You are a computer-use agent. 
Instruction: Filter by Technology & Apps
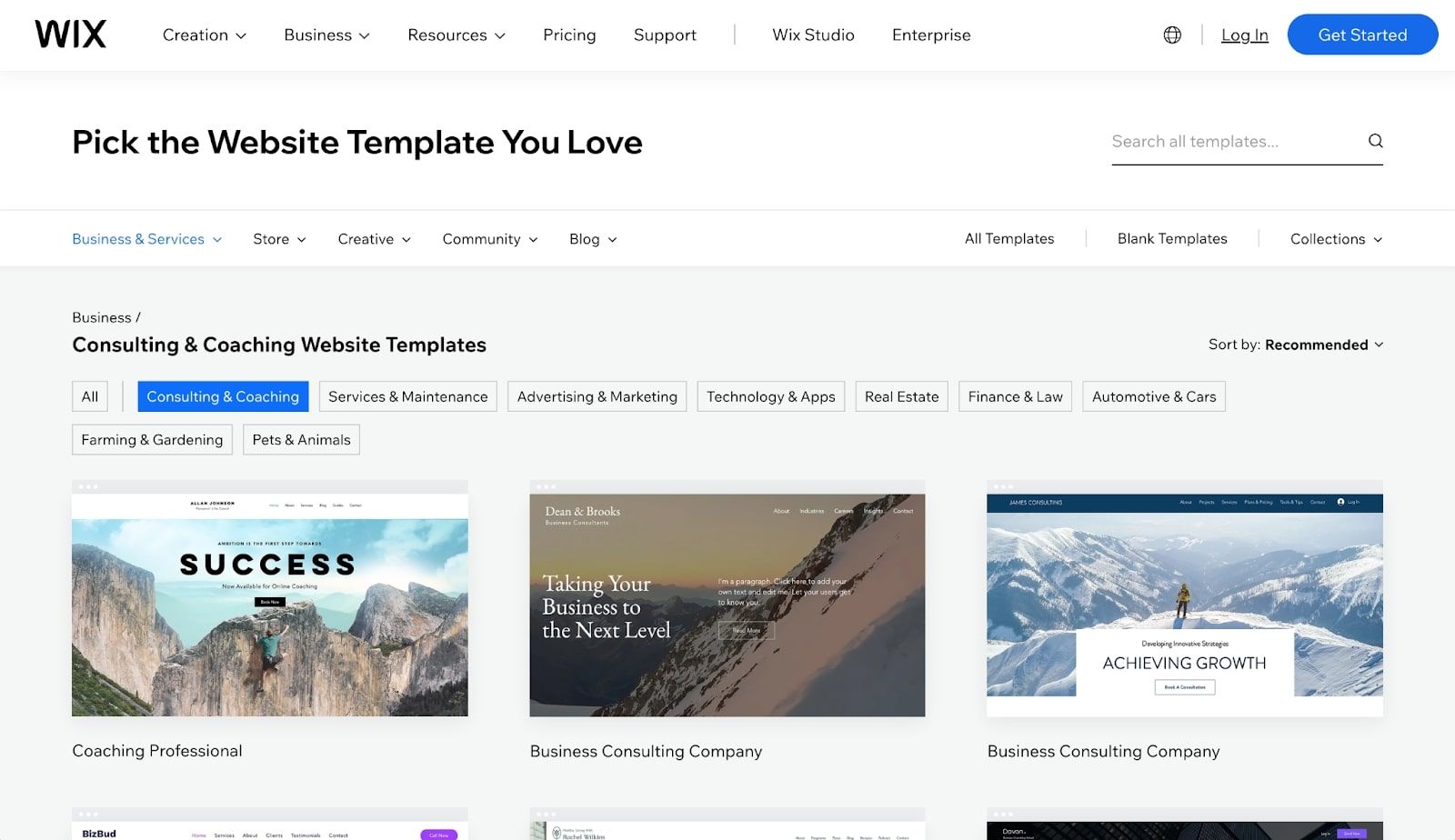(x=770, y=396)
